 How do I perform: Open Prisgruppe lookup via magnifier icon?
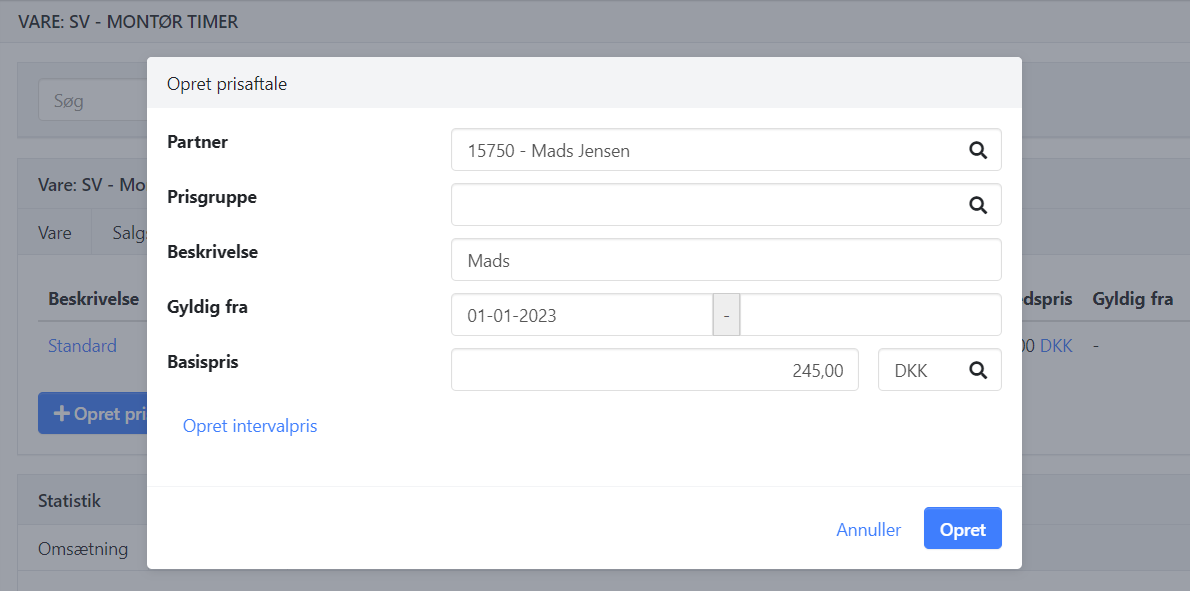977,205
